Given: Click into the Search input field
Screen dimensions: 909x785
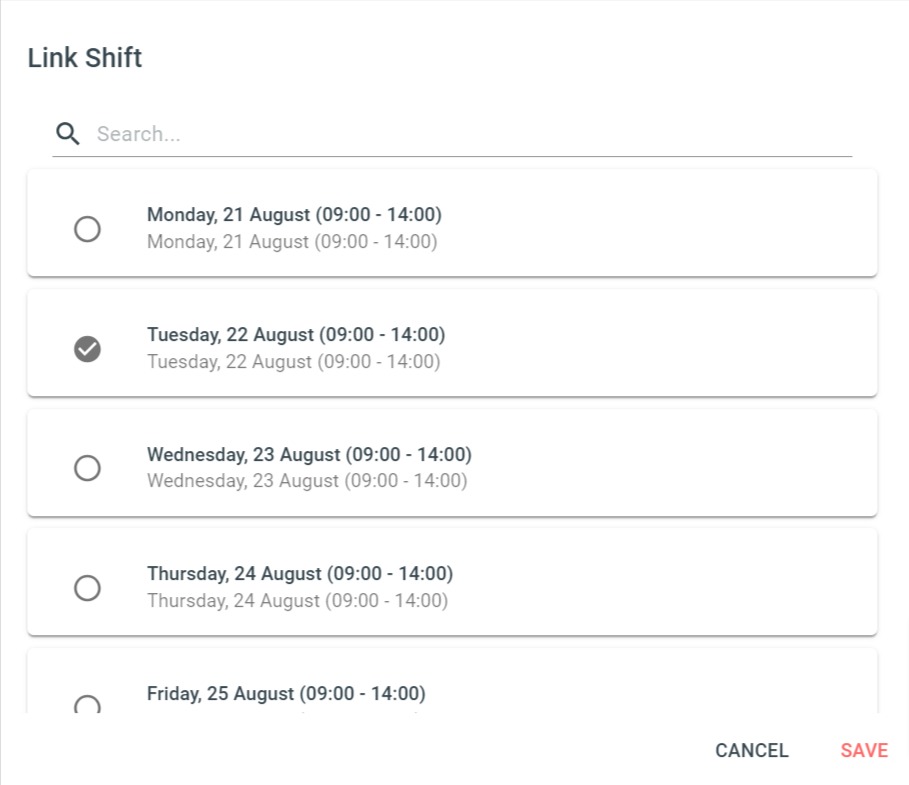Looking at the screenshot, I should pyautogui.click(x=472, y=134).
